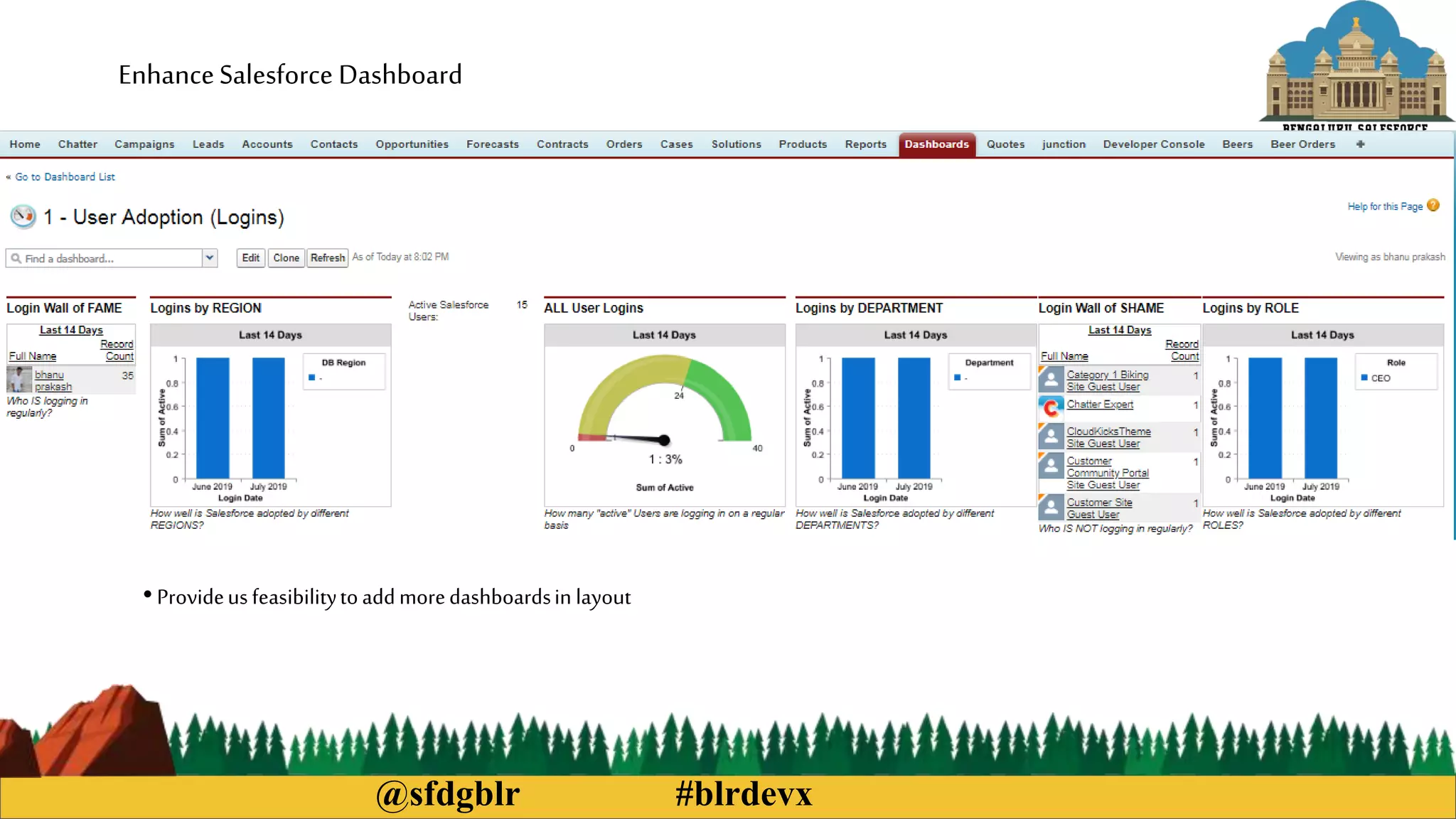Viewport: 1456px width, 819px height.
Task: Switch to the Reports tab
Action: pyautogui.click(x=866, y=144)
